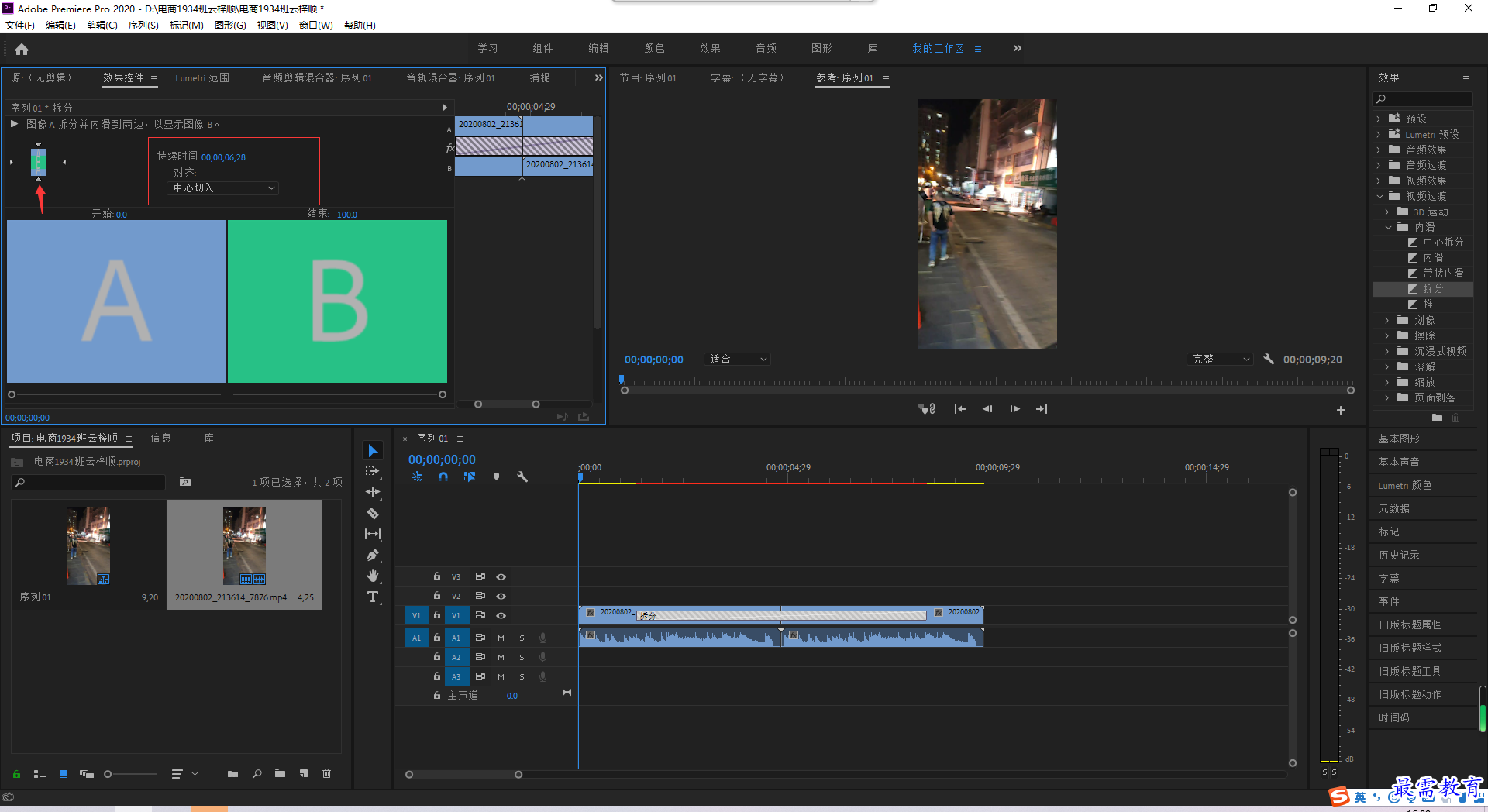This screenshot has width=1488, height=812.
Task: Open find in project panel
Action: pos(257,774)
